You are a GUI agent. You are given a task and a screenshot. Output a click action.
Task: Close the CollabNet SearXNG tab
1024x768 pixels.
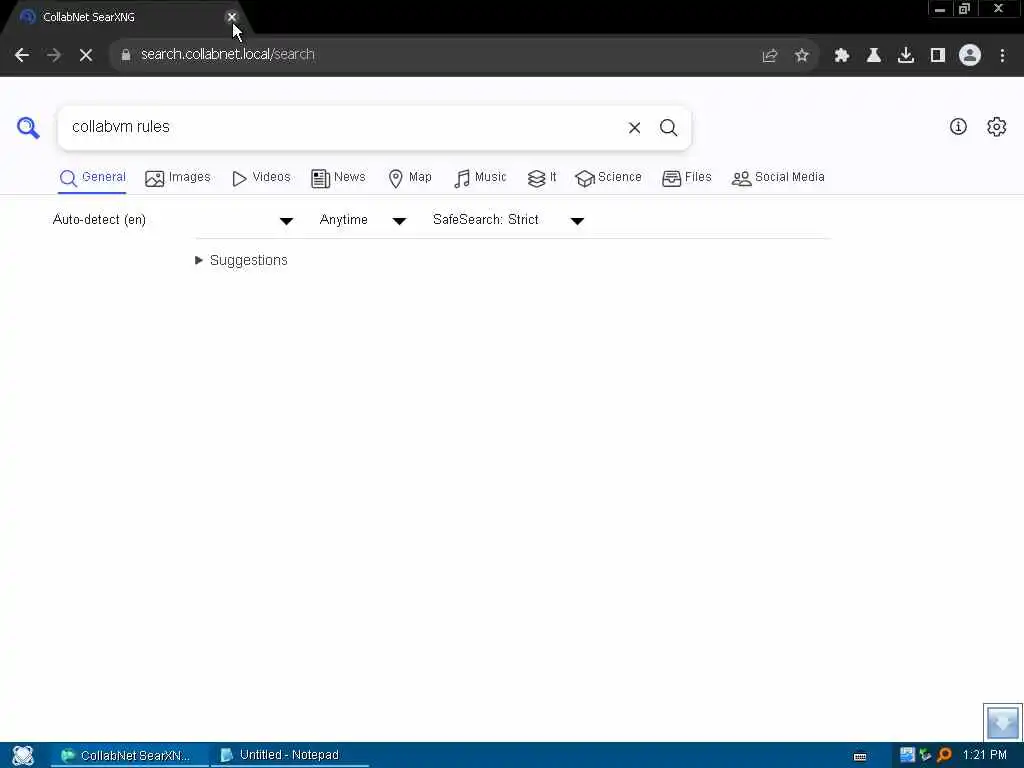pyautogui.click(x=231, y=17)
